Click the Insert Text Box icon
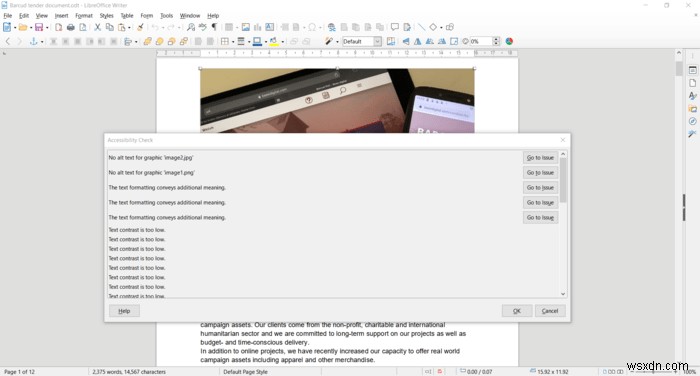This screenshot has width=700, height=376. coord(270,27)
